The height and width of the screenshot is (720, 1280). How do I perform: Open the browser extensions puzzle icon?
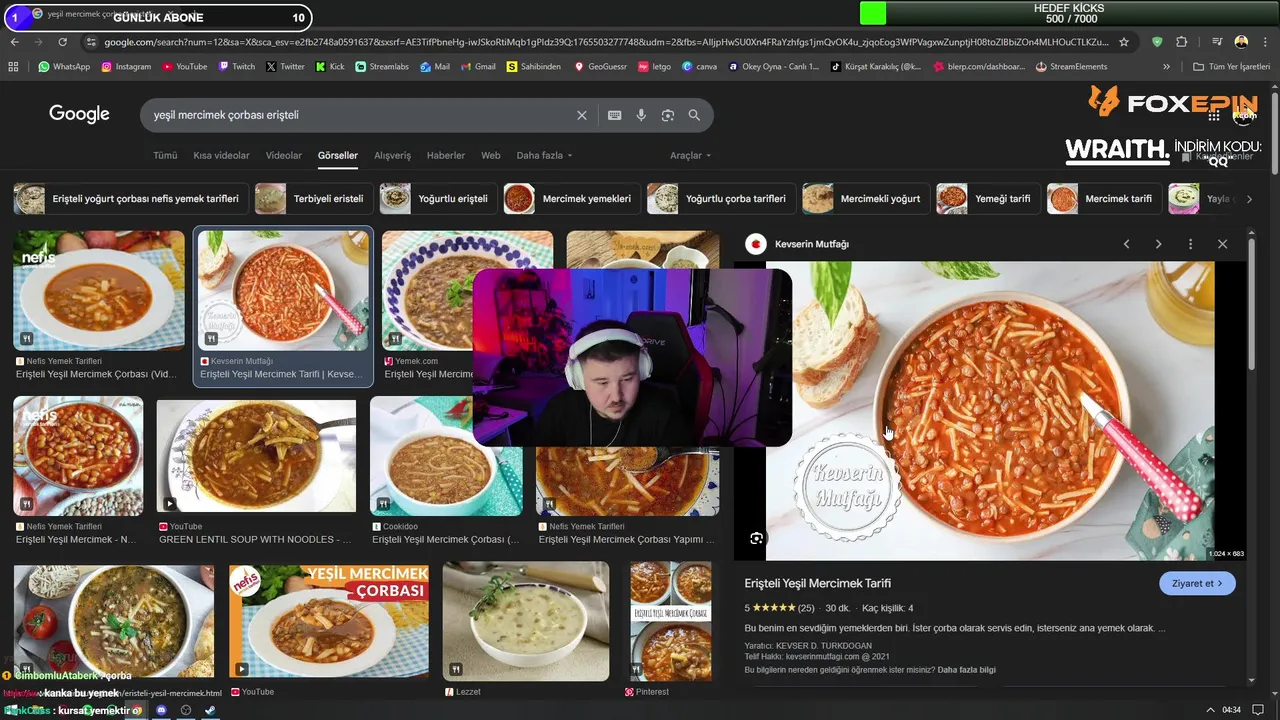coord(1182,42)
